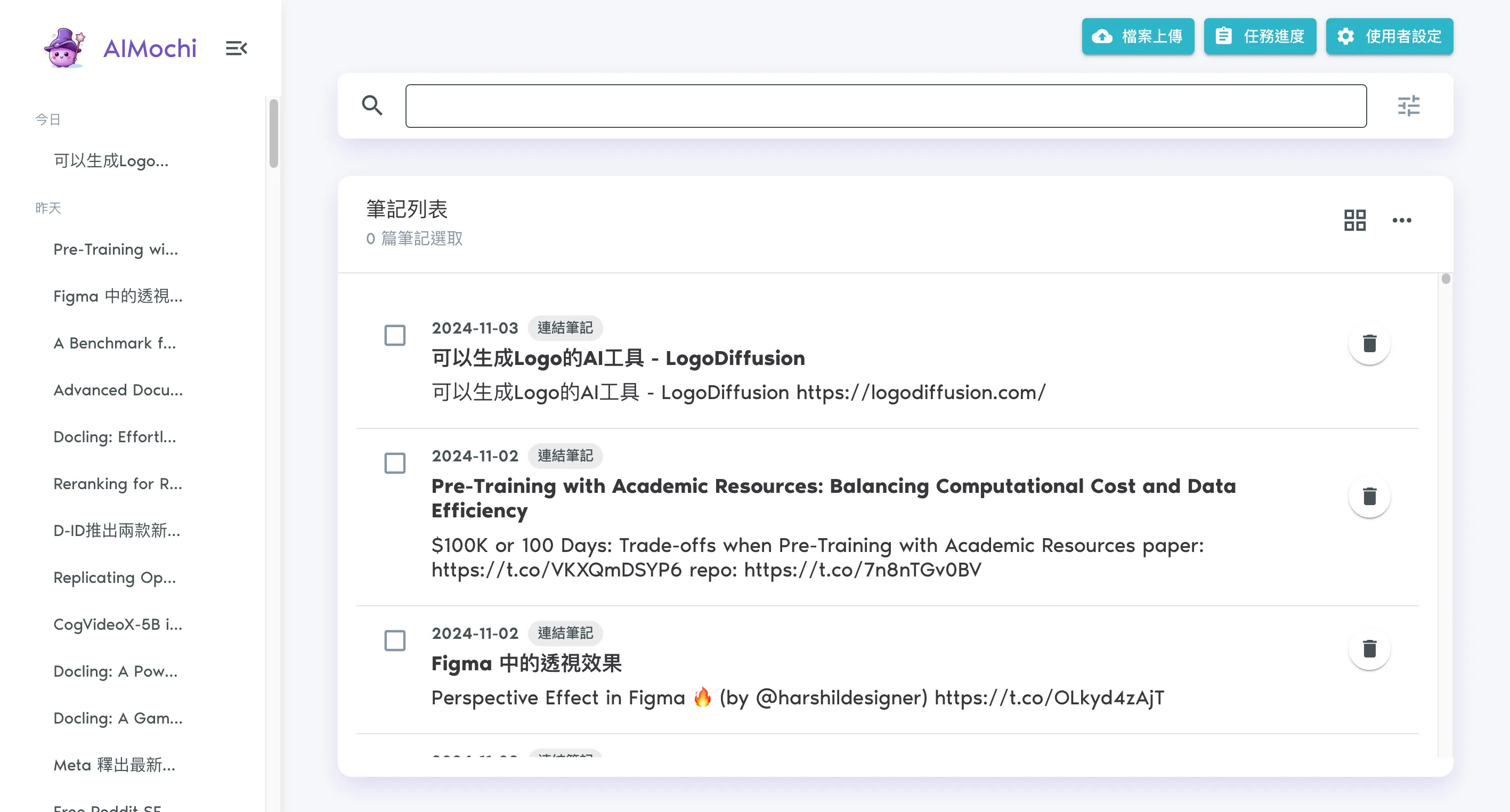Click the magnifier search icon
This screenshot has height=812, width=1510.
tap(372, 105)
